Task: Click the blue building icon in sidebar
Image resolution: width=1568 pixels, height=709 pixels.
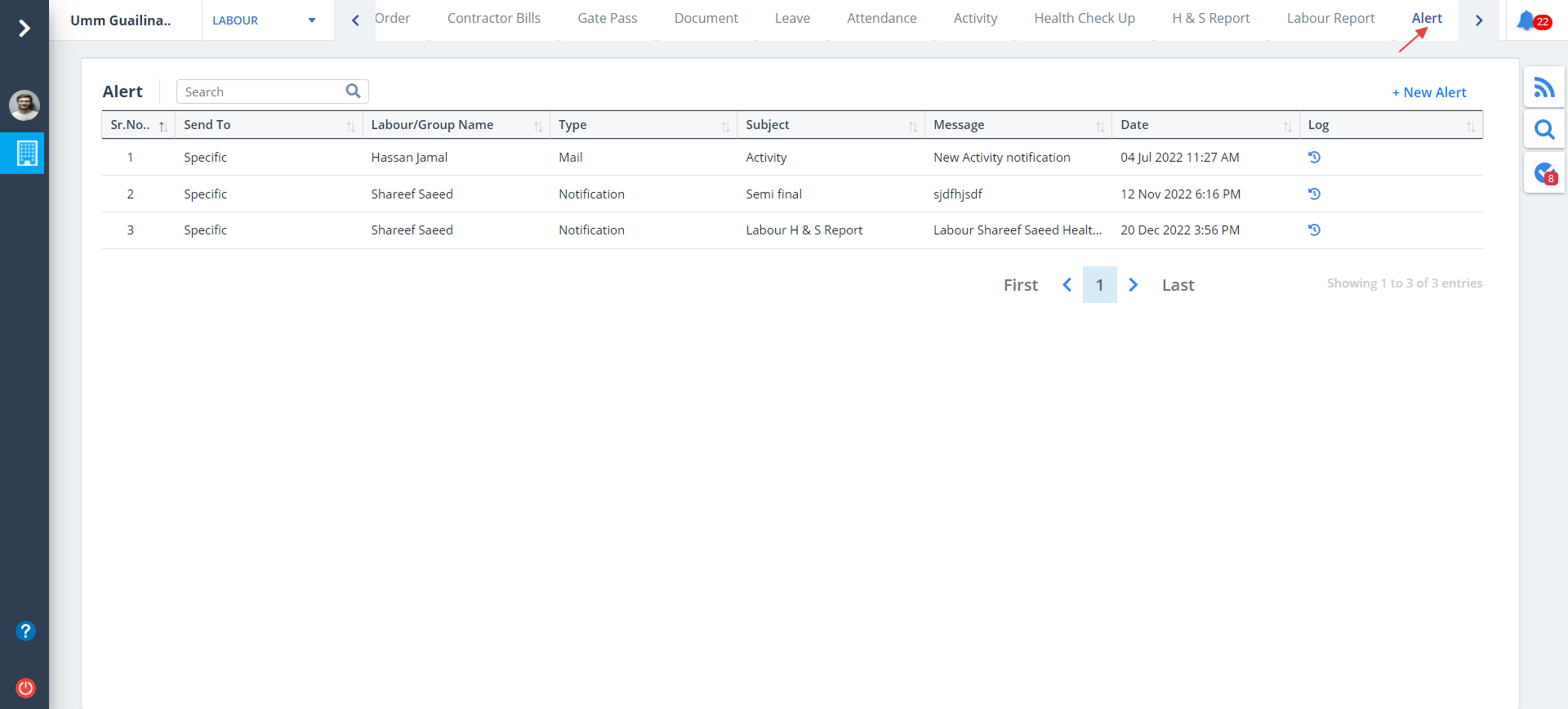Action: pos(27,153)
